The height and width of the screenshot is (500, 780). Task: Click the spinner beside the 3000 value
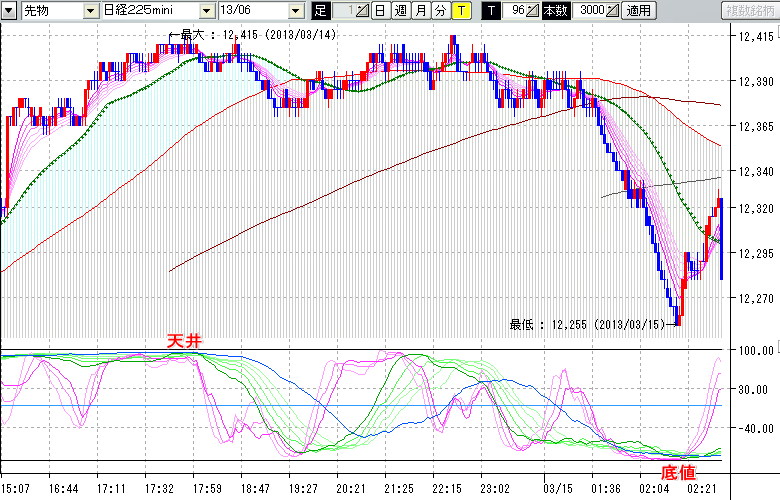tap(611, 11)
